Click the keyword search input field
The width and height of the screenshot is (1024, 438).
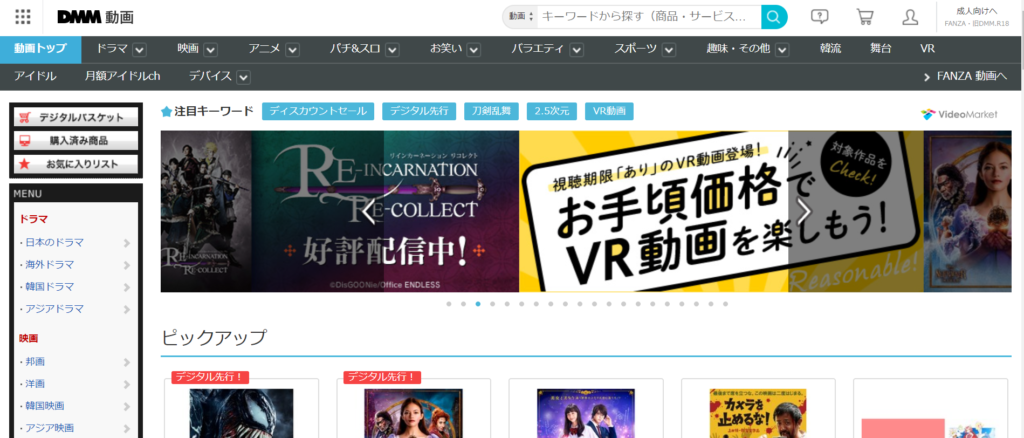(645, 17)
